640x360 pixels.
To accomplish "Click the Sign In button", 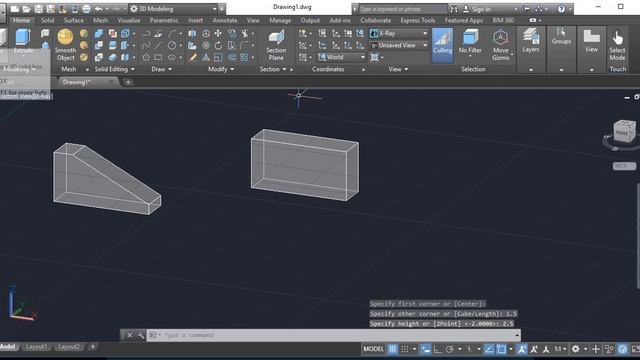I will tap(477, 9).
